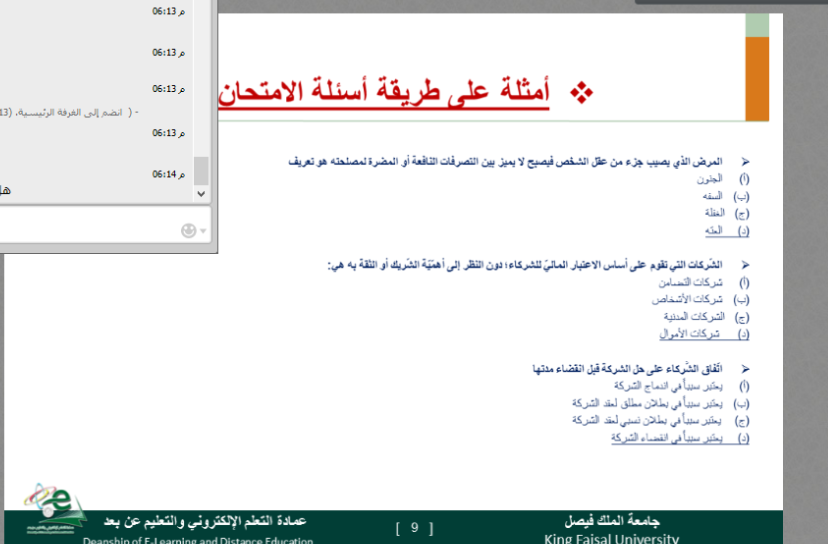Viewport: 828px width, 544px height.
Task: Click footer text 'عمادة التعلم الإلكتروني والتعليم عن بعد'
Action: click(205, 521)
